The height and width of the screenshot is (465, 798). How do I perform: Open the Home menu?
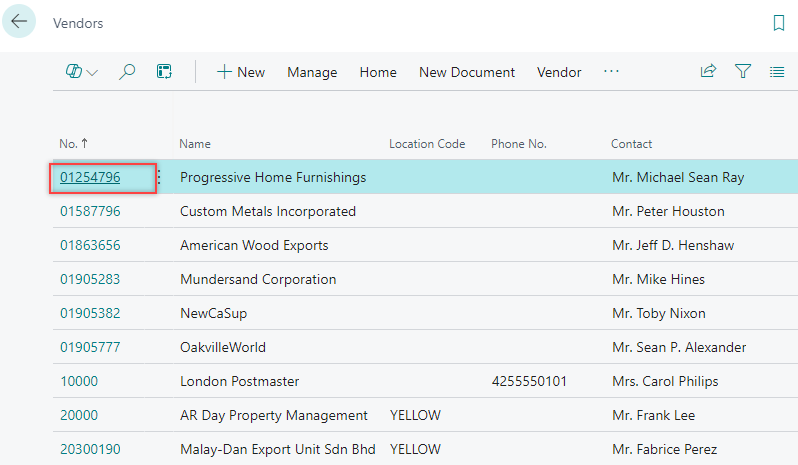click(x=378, y=72)
